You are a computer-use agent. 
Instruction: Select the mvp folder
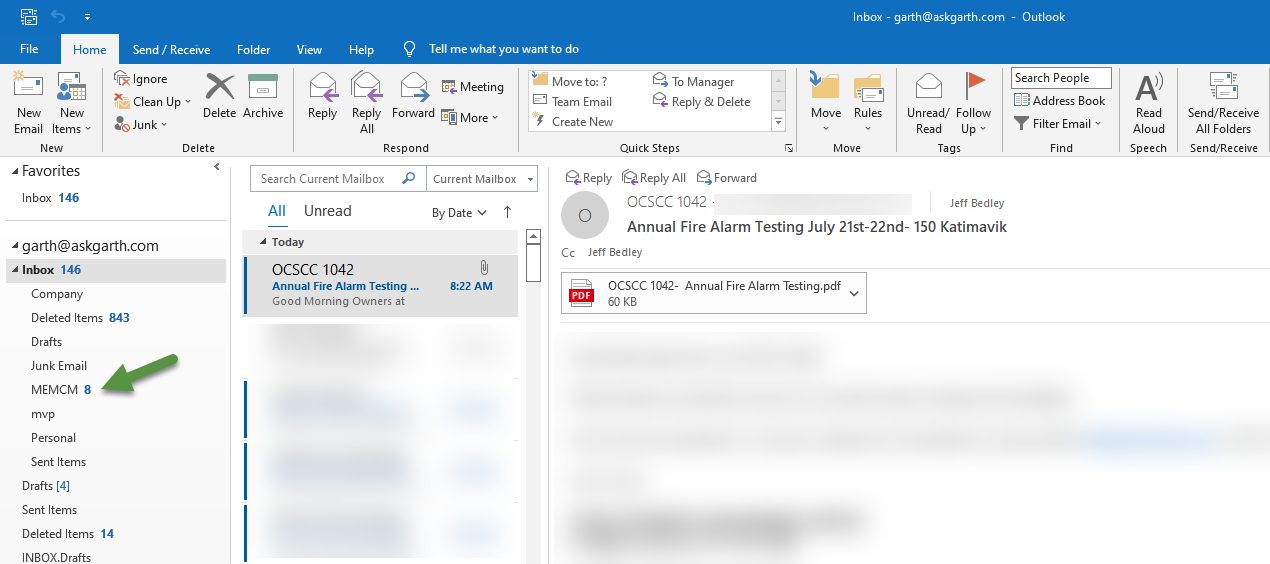43,414
